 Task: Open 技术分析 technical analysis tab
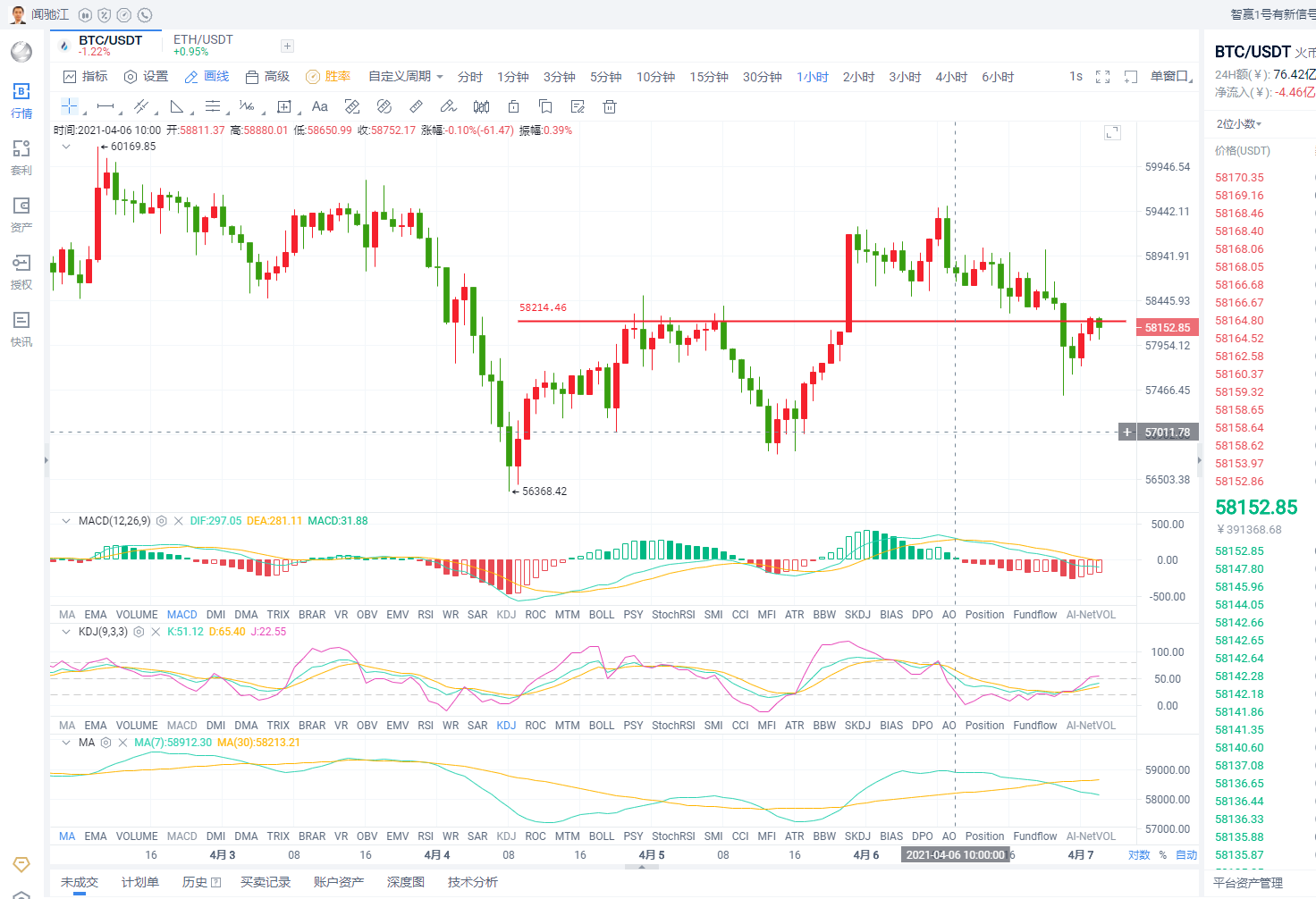(473, 882)
